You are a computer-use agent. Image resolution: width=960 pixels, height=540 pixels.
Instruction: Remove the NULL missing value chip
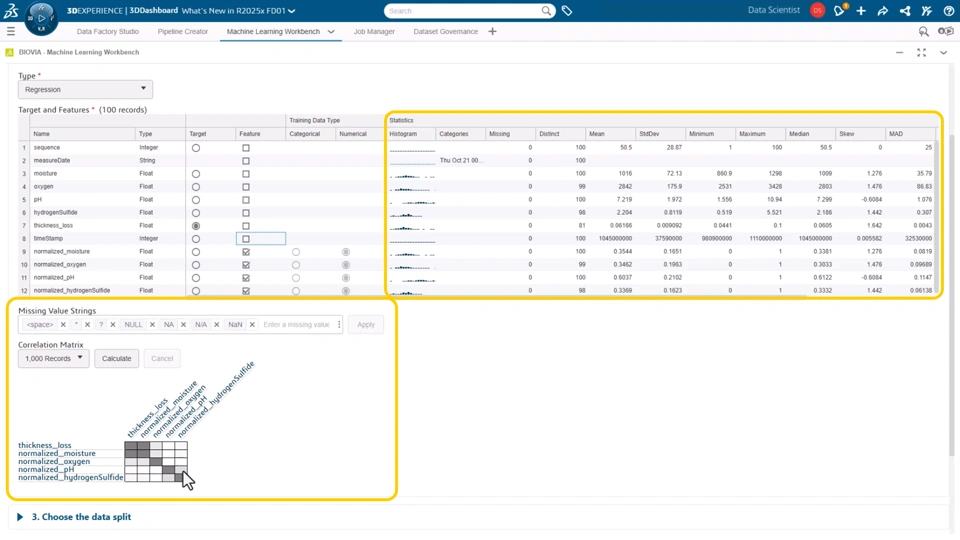tap(152, 324)
